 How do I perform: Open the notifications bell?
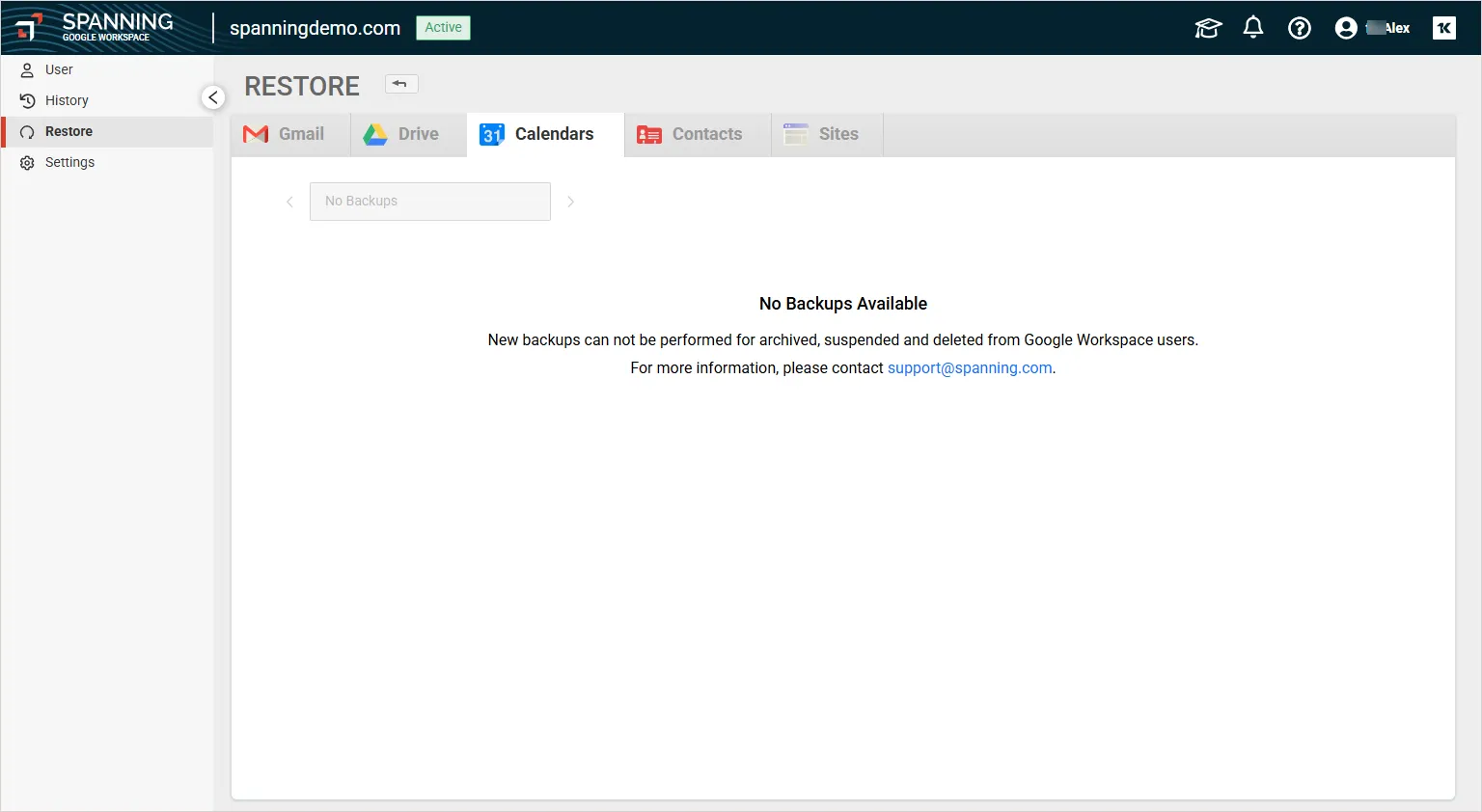pos(1252,28)
